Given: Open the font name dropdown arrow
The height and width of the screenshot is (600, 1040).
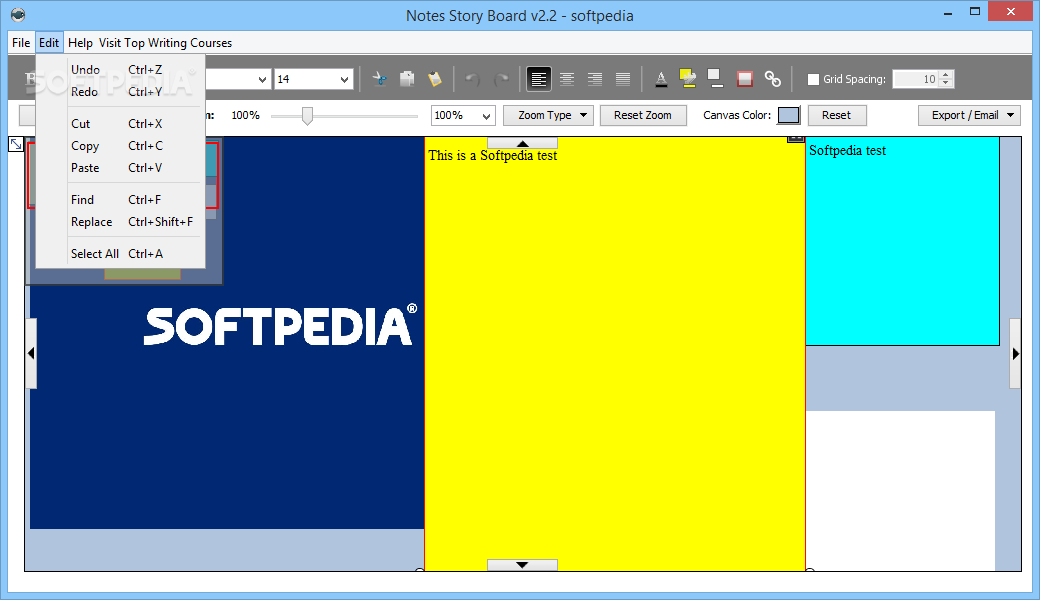Looking at the screenshot, I should (262, 80).
